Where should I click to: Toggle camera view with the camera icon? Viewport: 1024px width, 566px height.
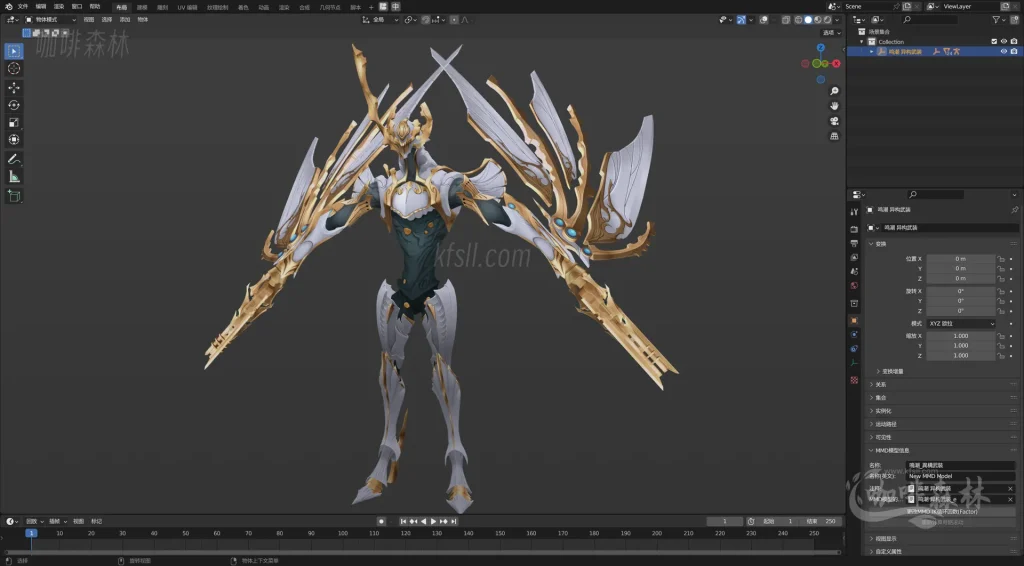pos(834,121)
